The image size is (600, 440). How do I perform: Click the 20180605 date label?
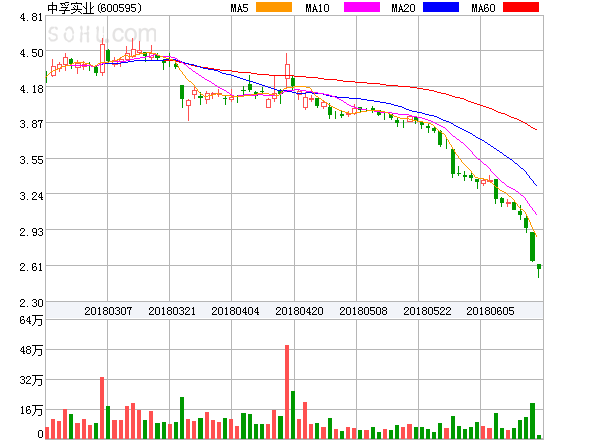490,311
